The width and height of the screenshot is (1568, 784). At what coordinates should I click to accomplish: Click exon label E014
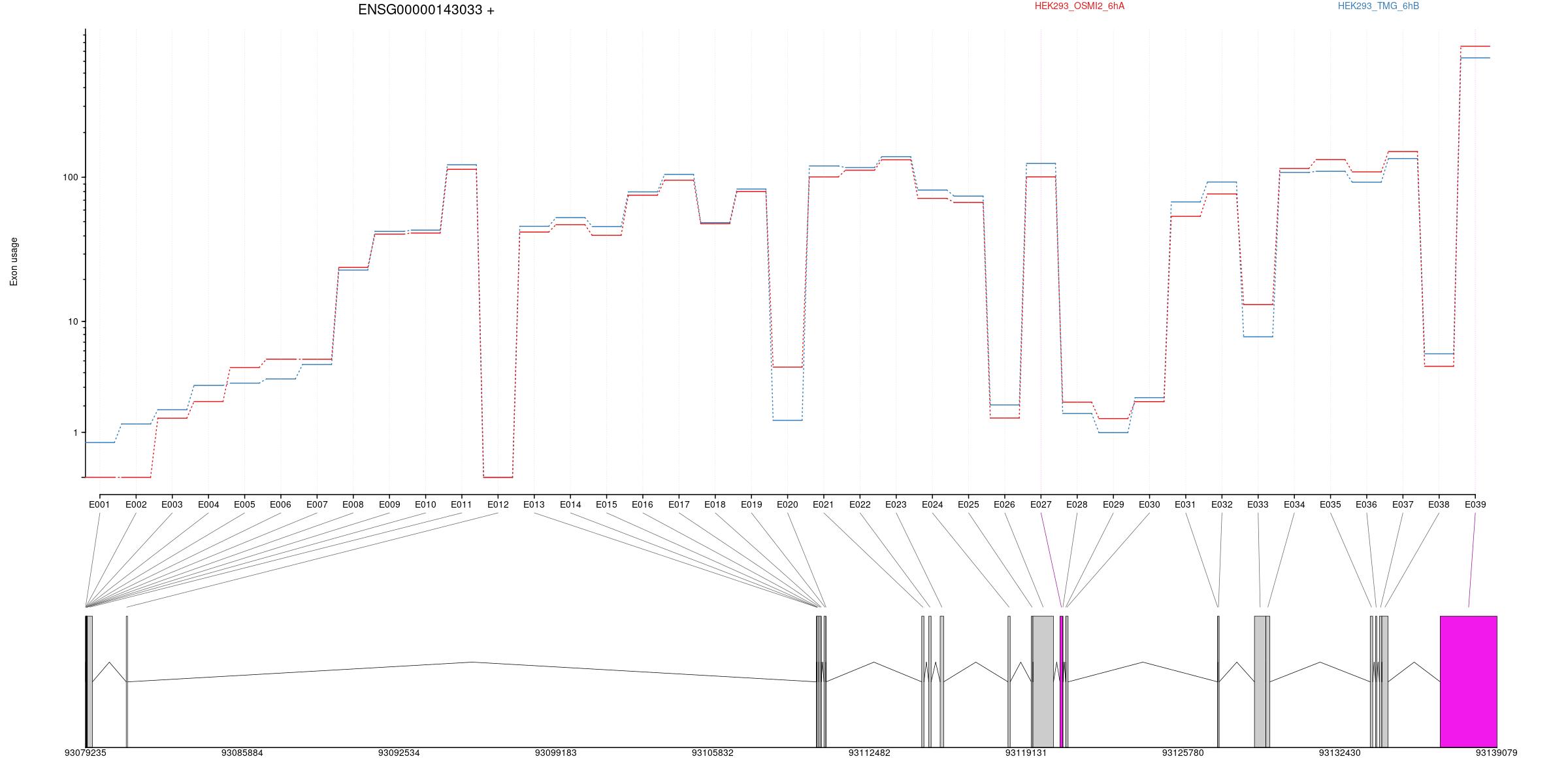(570, 504)
